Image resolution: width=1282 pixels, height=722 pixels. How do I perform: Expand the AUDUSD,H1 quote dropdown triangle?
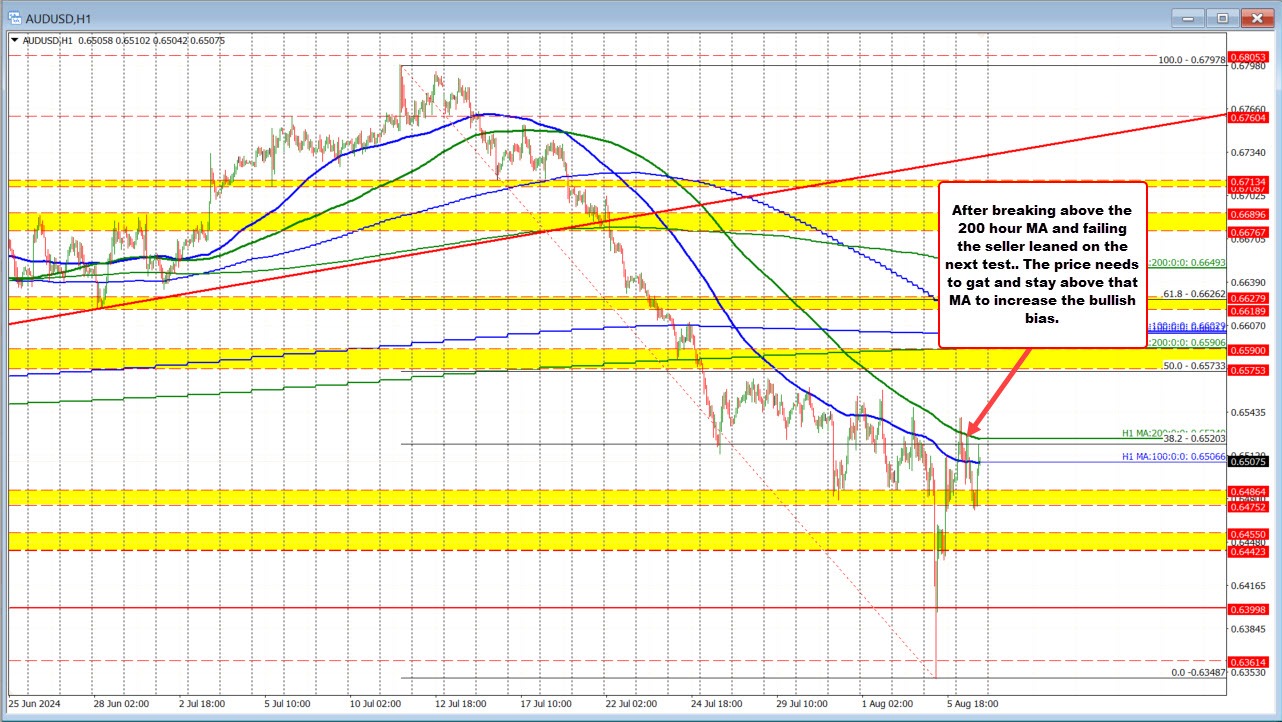(x=16, y=41)
